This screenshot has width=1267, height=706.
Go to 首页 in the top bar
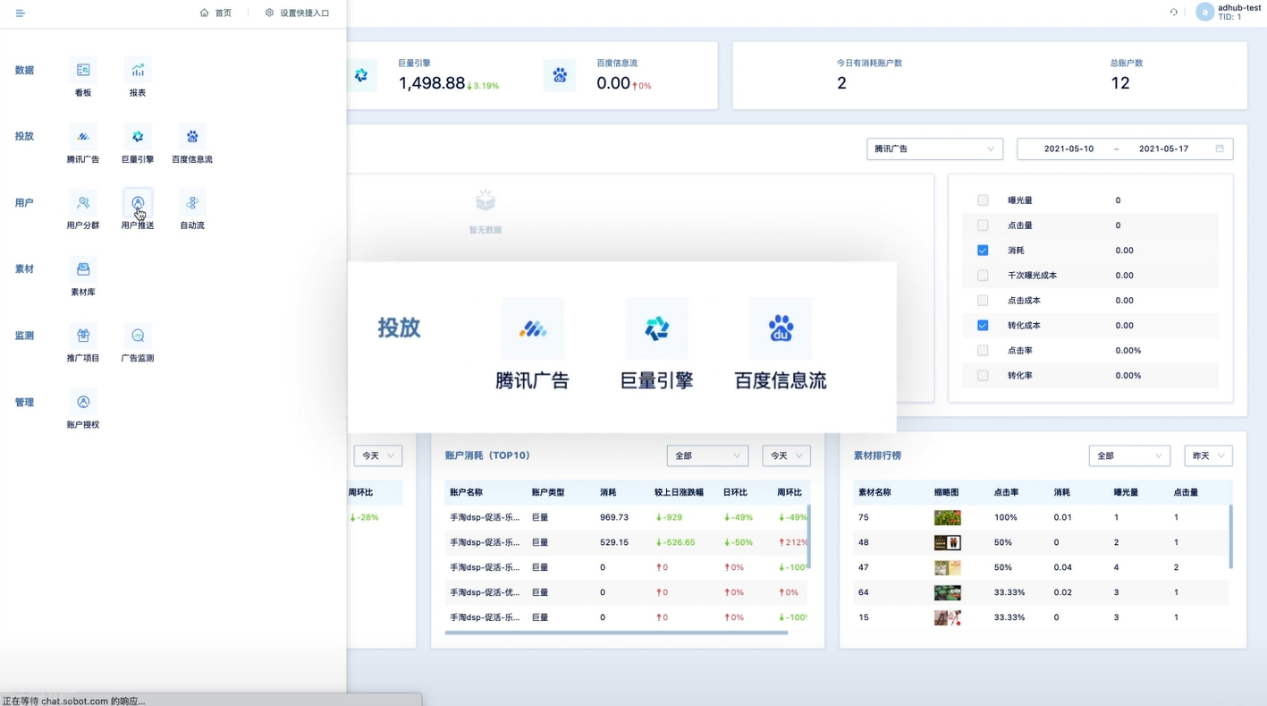click(x=216, y=13)
